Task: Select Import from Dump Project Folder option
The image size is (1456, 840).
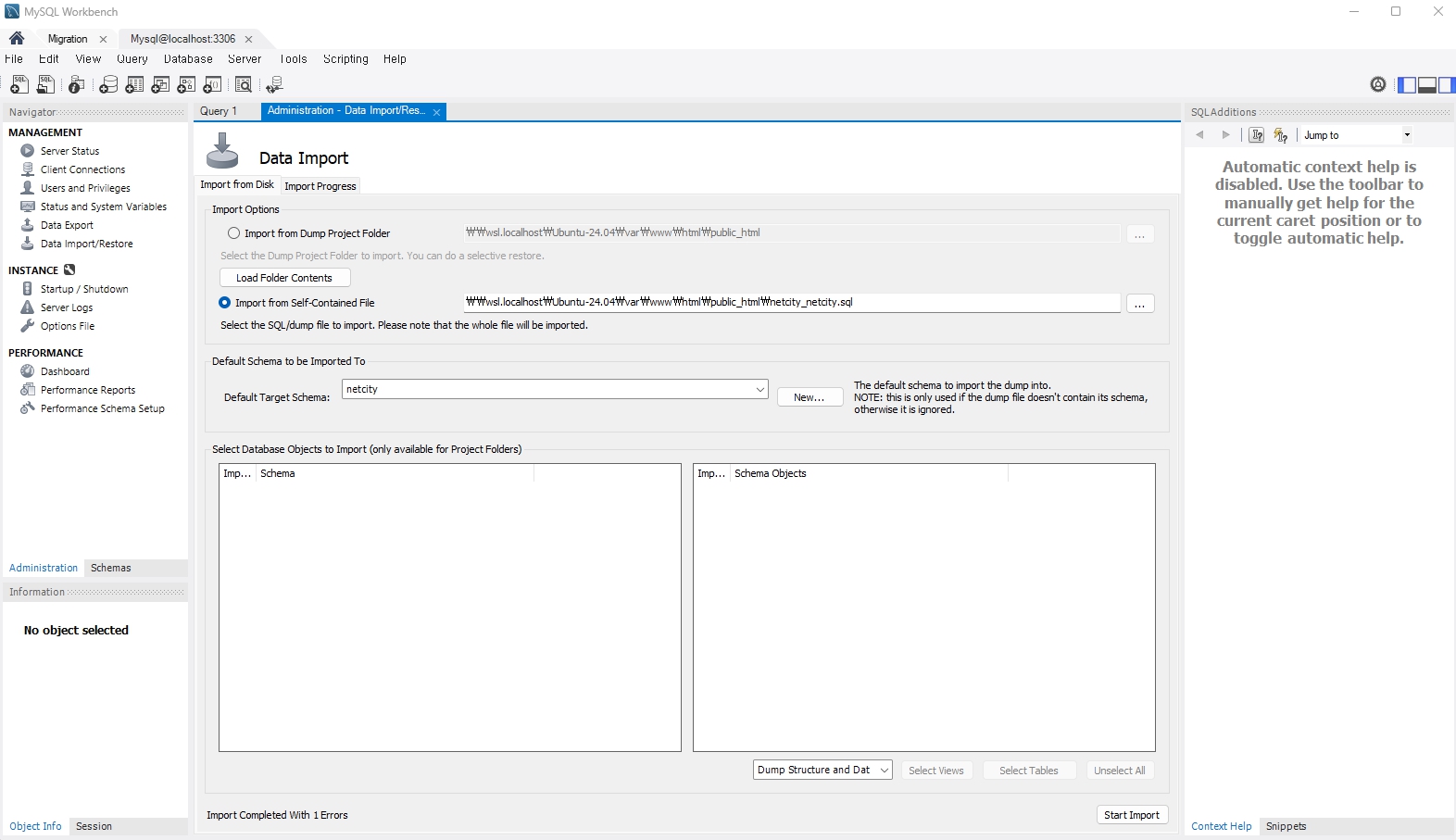Action: (233, 233)
